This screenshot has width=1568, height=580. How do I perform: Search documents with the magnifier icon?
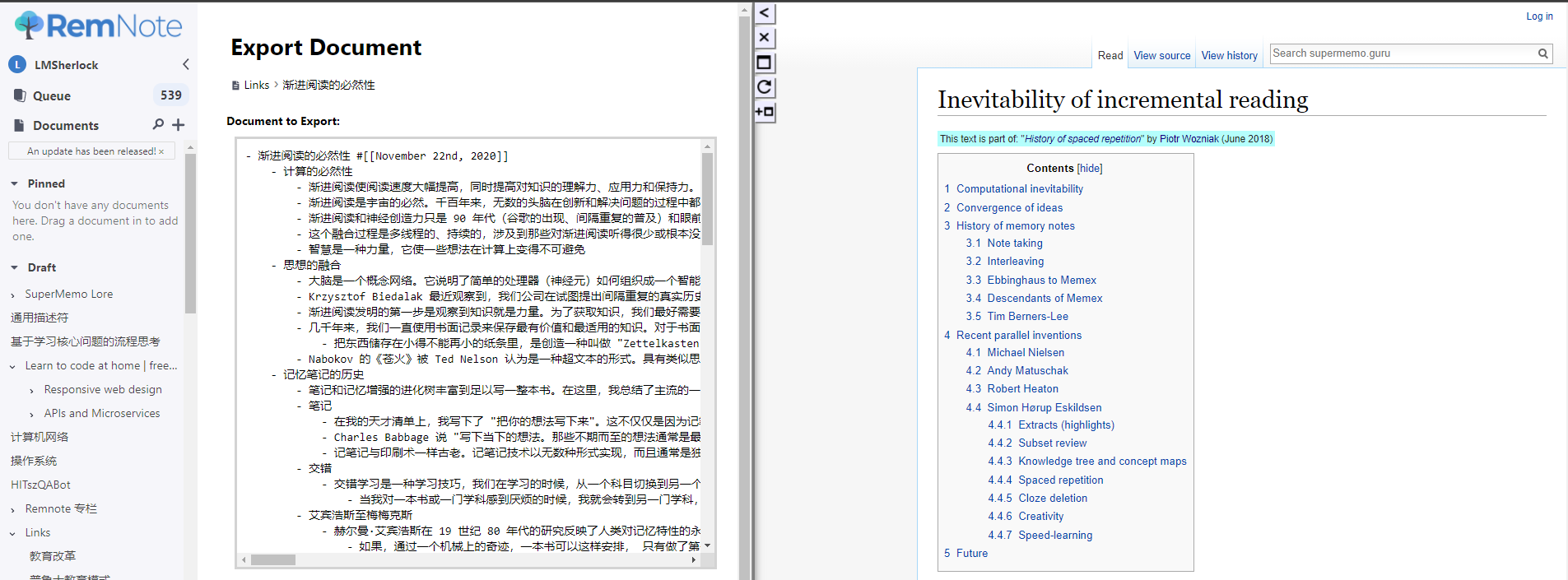pos(158,124)
